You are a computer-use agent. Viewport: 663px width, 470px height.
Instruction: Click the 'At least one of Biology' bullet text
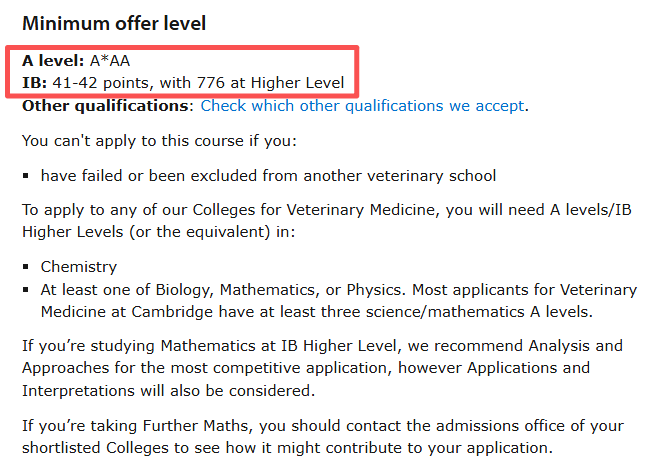pyautogui.click(x=338, y=290)
